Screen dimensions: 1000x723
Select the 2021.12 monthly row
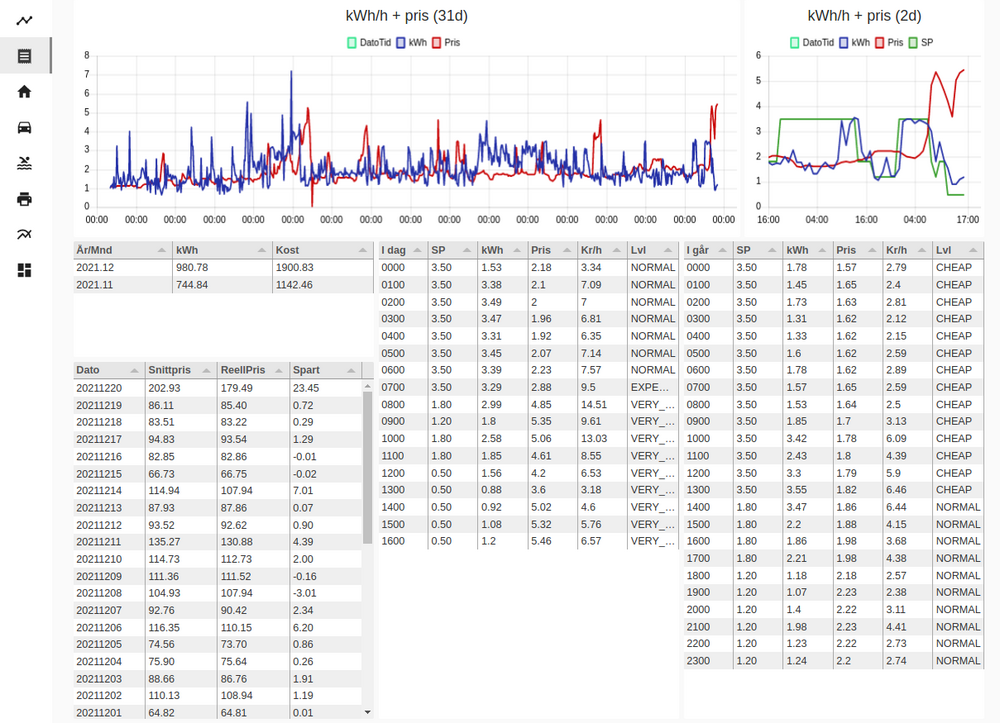point(222,267)
